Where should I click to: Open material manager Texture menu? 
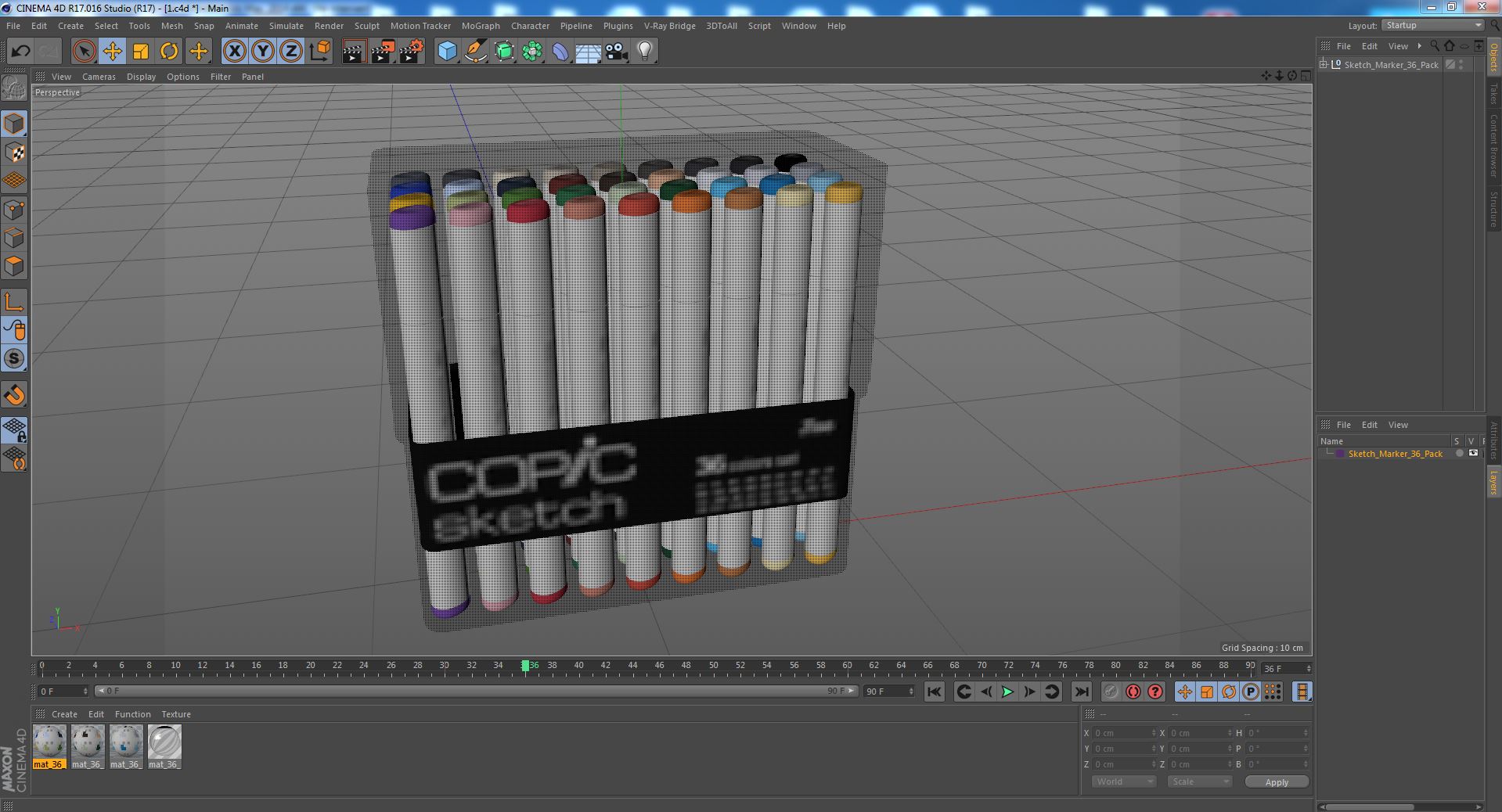pos(176,714)
